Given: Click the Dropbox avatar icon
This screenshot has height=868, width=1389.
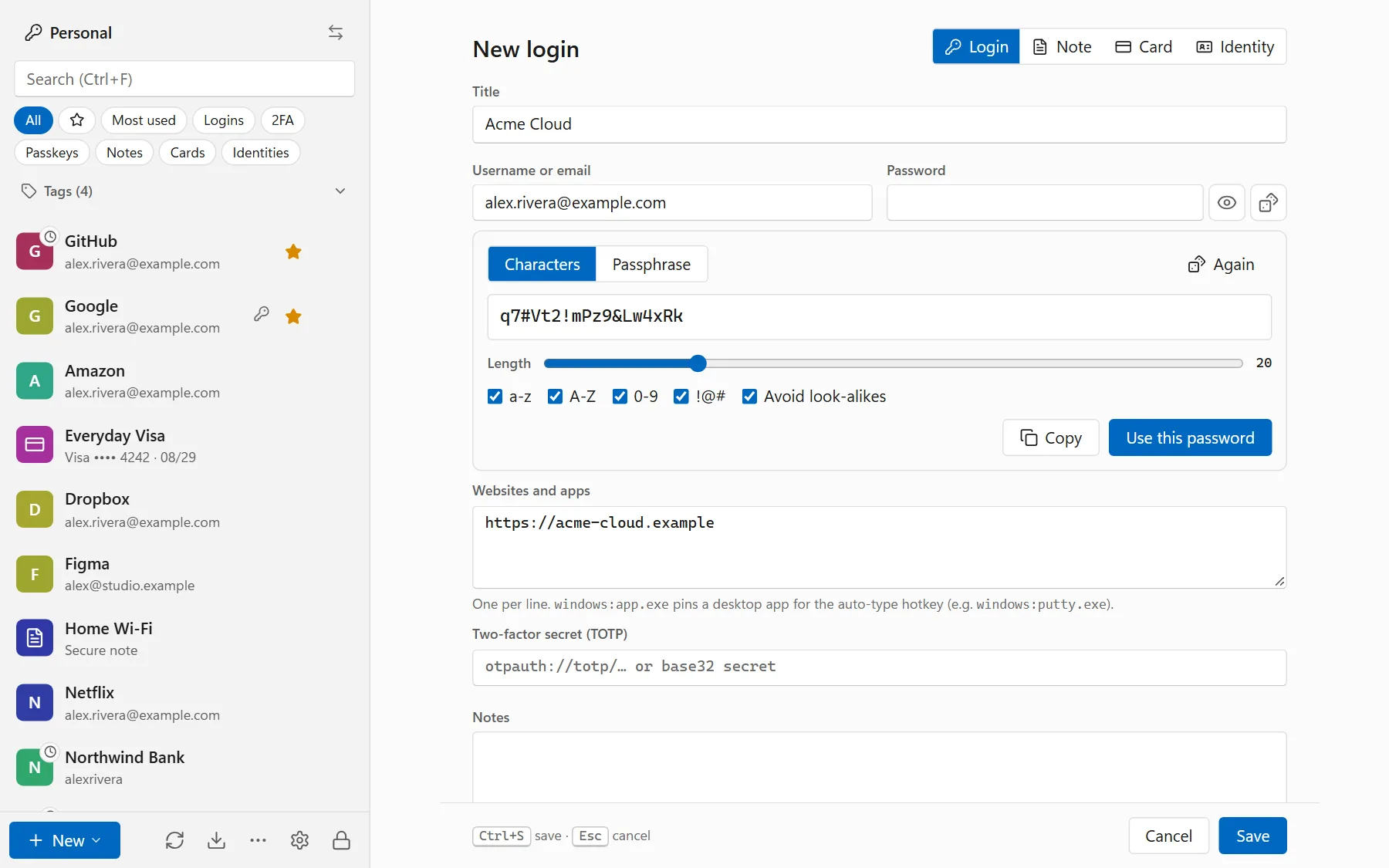Looking at the screenshot, I should click(x=35, y=509).
